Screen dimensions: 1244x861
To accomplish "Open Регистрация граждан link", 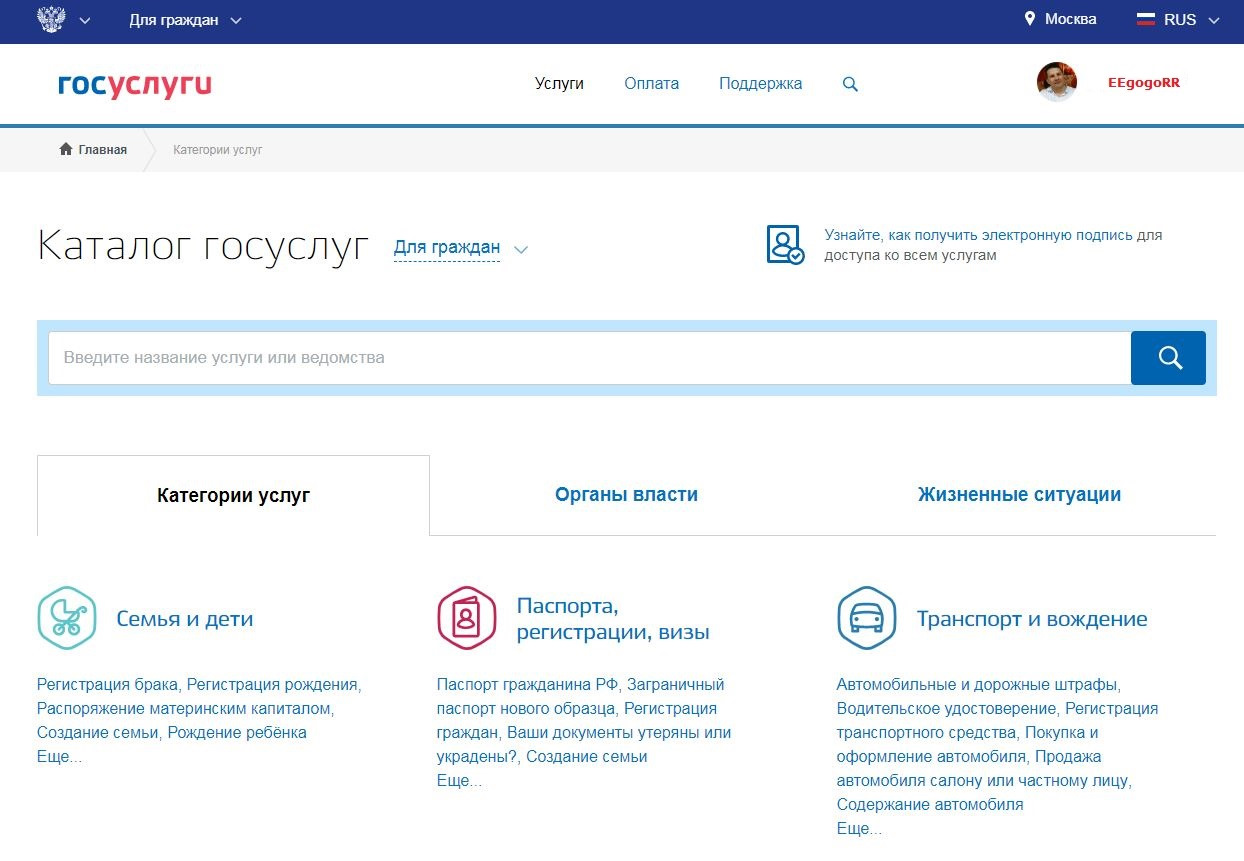I will coord(577,721).
